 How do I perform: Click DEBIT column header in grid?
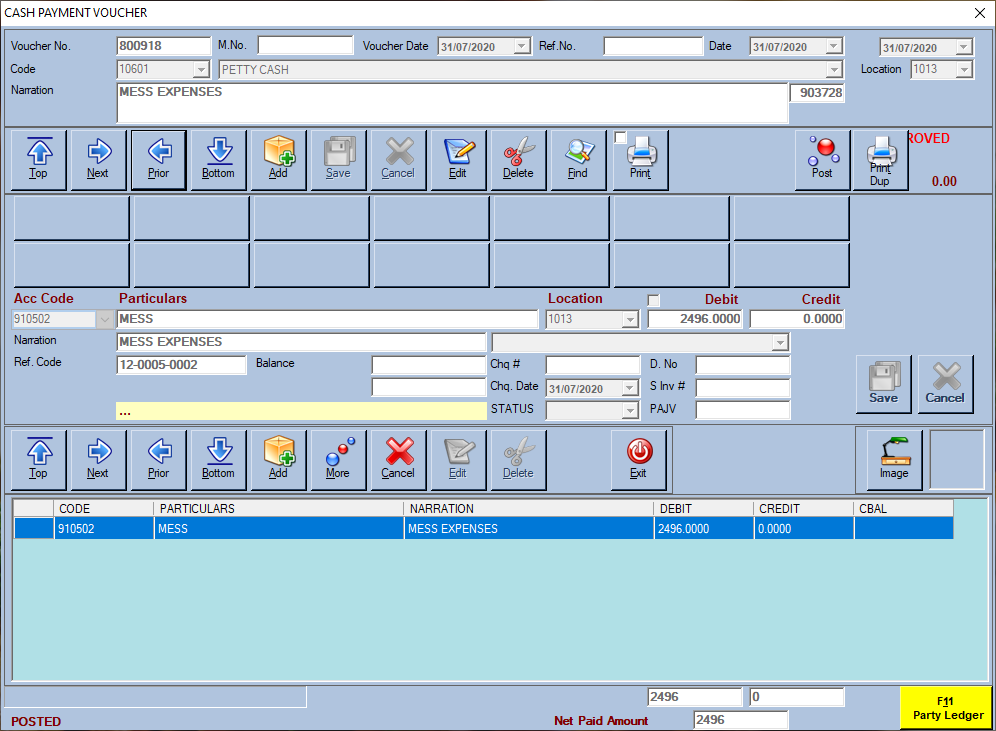704,509
